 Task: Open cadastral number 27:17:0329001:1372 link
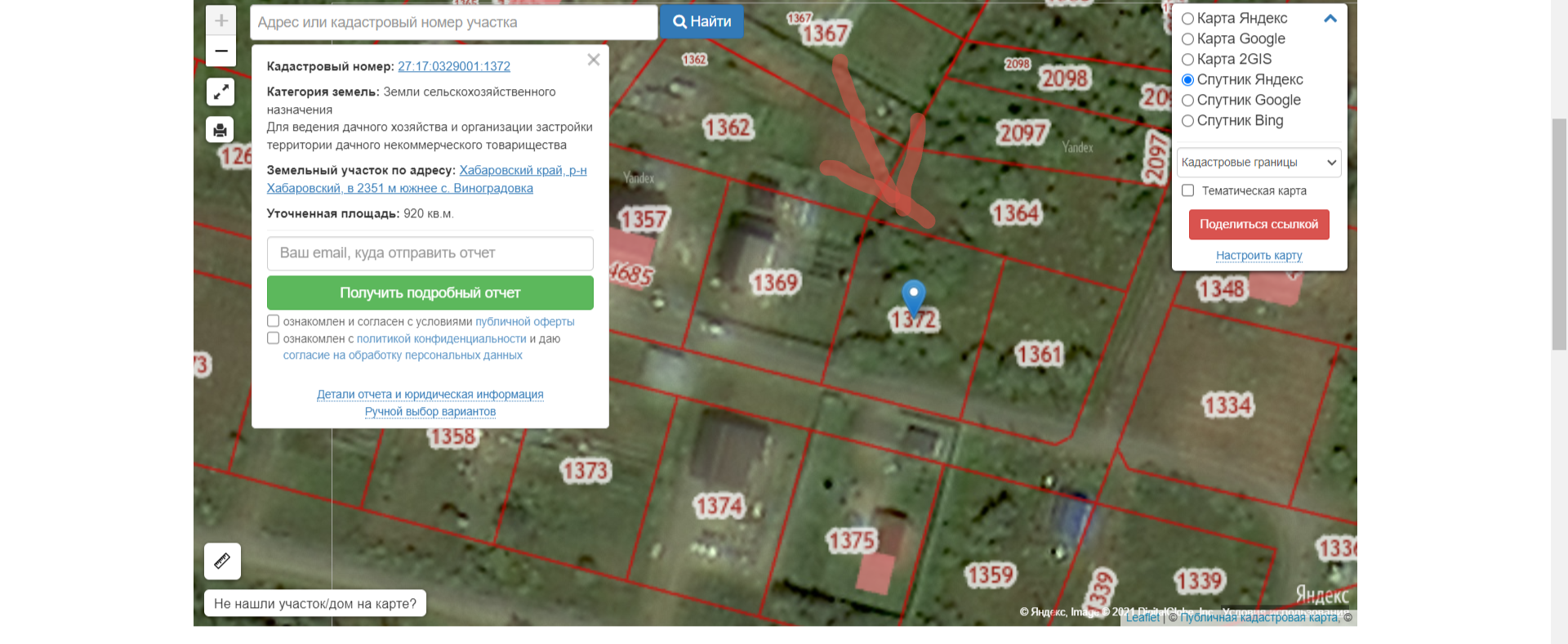(x=454, y=66)
